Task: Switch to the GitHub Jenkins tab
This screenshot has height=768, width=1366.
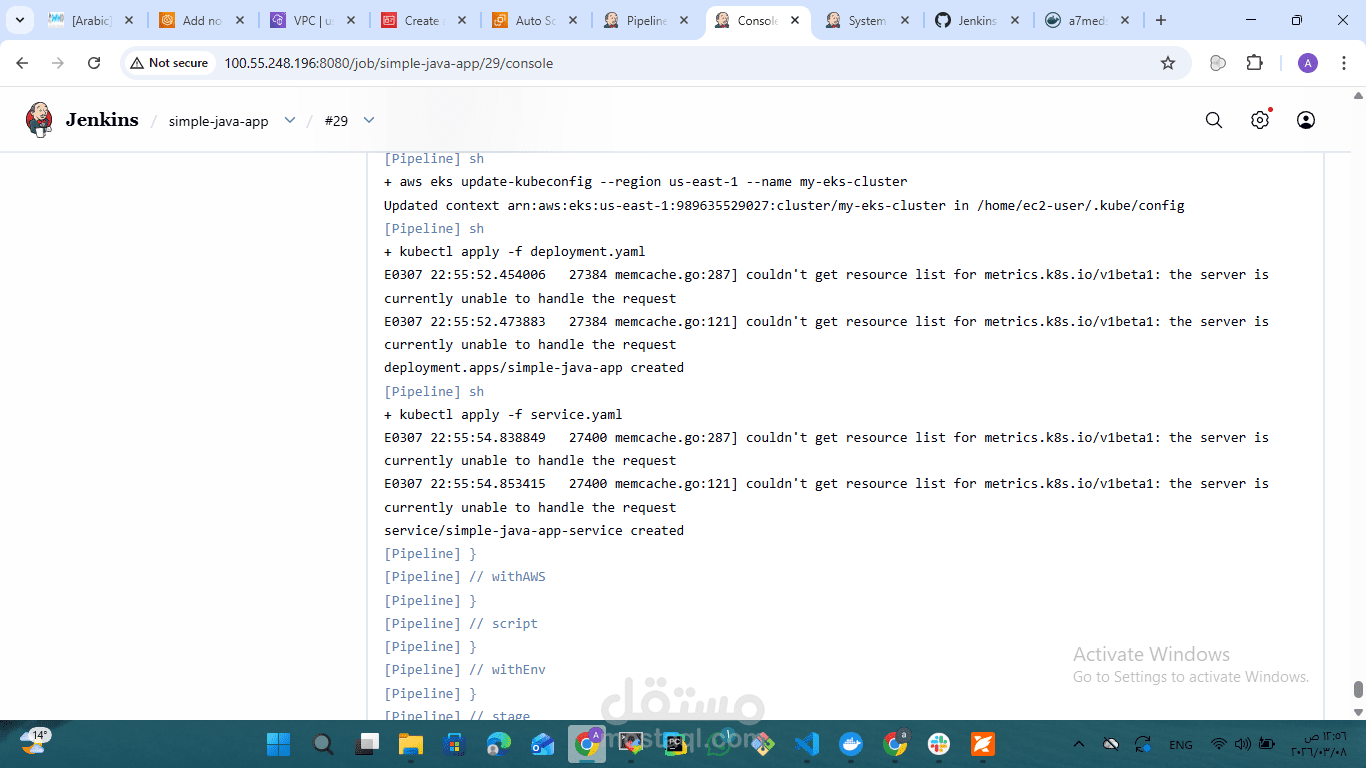Action: click(978, 20)
